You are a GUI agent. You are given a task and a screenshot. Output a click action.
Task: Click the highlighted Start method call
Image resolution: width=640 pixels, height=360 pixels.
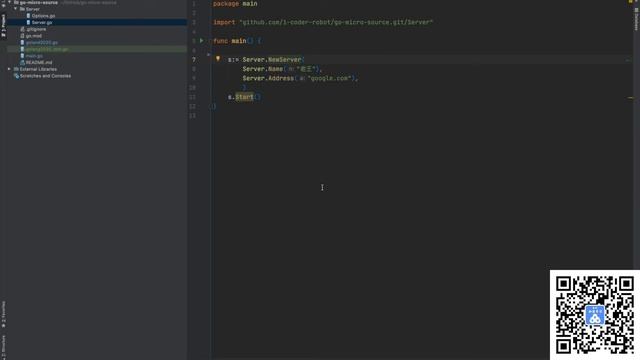click(244, 97)
